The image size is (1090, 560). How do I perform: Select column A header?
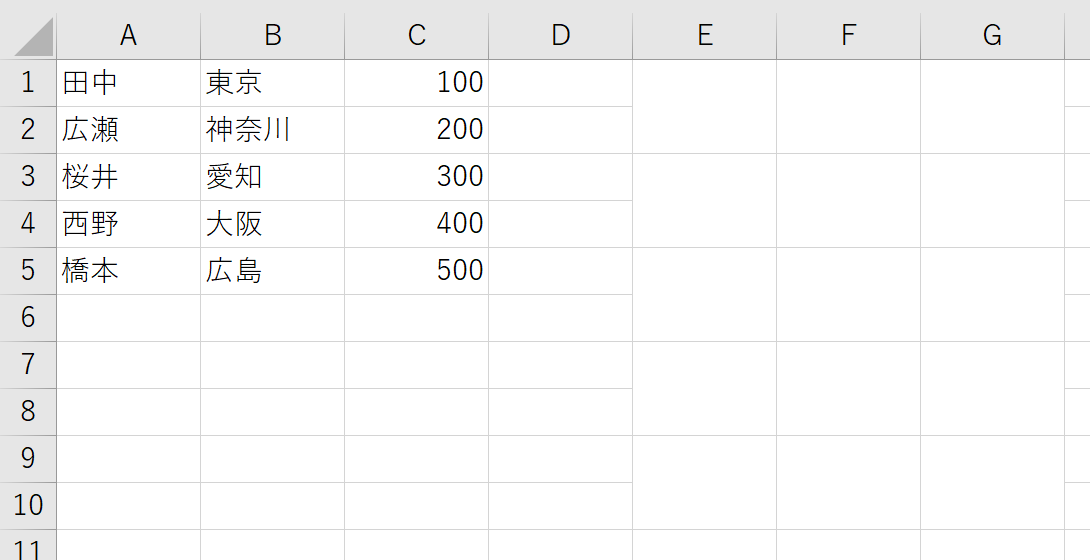(x=129, y=36)
